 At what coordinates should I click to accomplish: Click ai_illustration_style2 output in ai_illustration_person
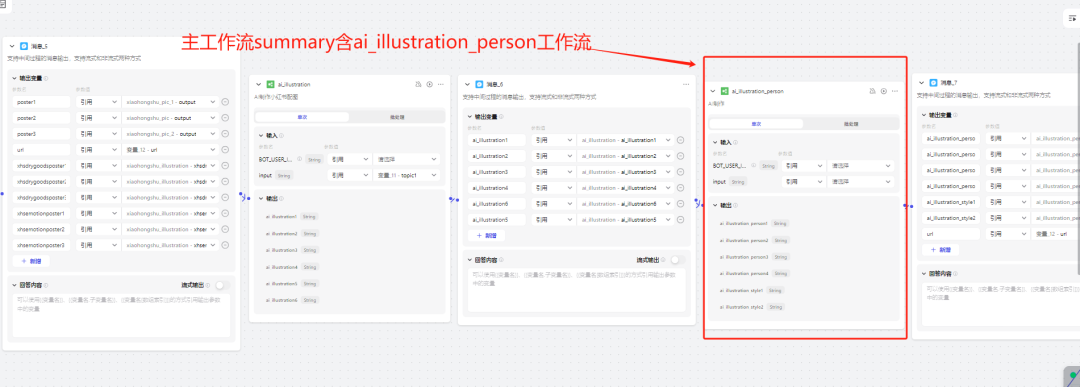pyautogui.click(x=742, y=306)
